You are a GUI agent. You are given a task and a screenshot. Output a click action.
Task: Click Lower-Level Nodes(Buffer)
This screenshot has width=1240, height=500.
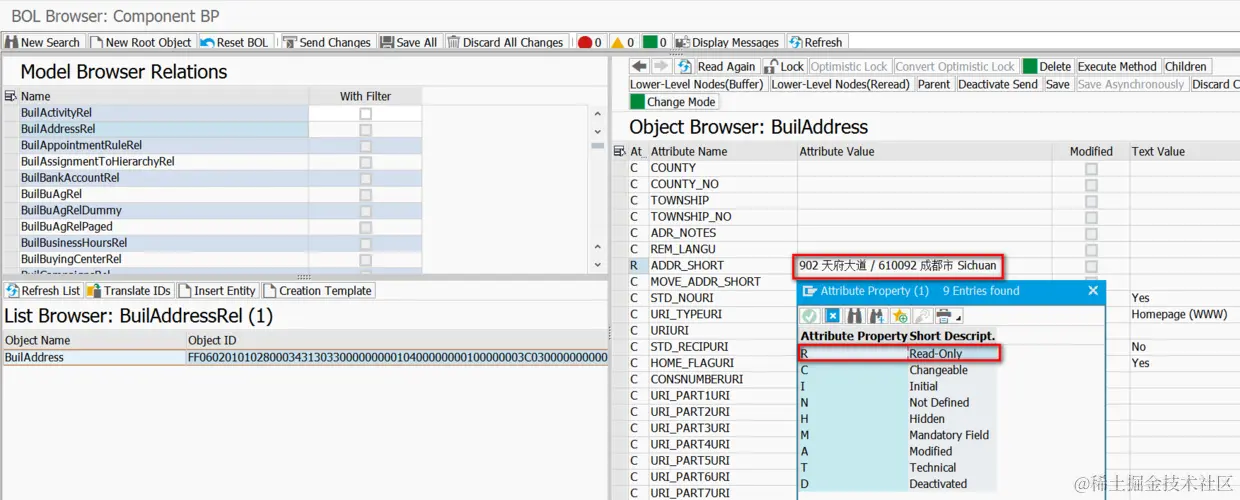697,84
